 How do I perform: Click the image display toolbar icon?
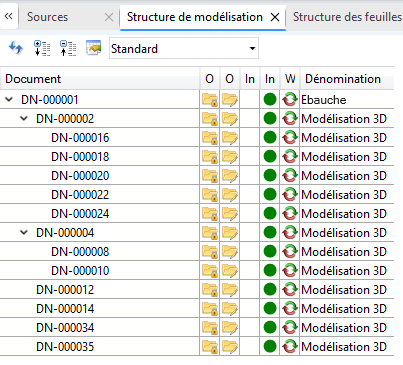pos(94,48)
